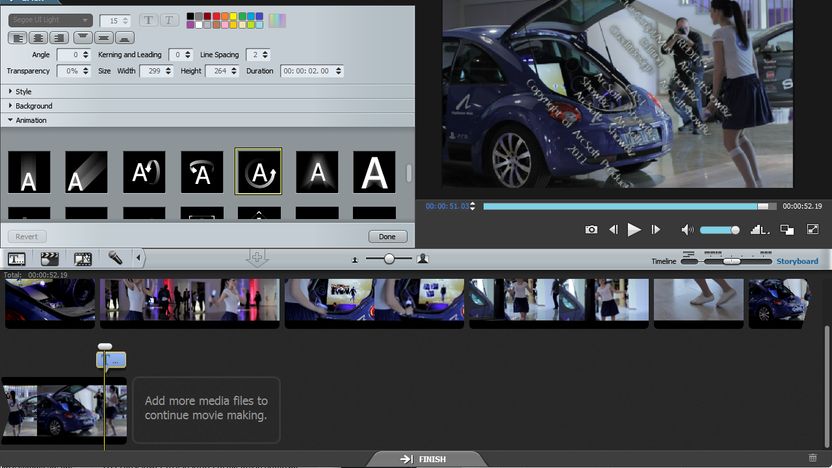Step back to the previous frame

pyautogui.click(x=613, y=230)
